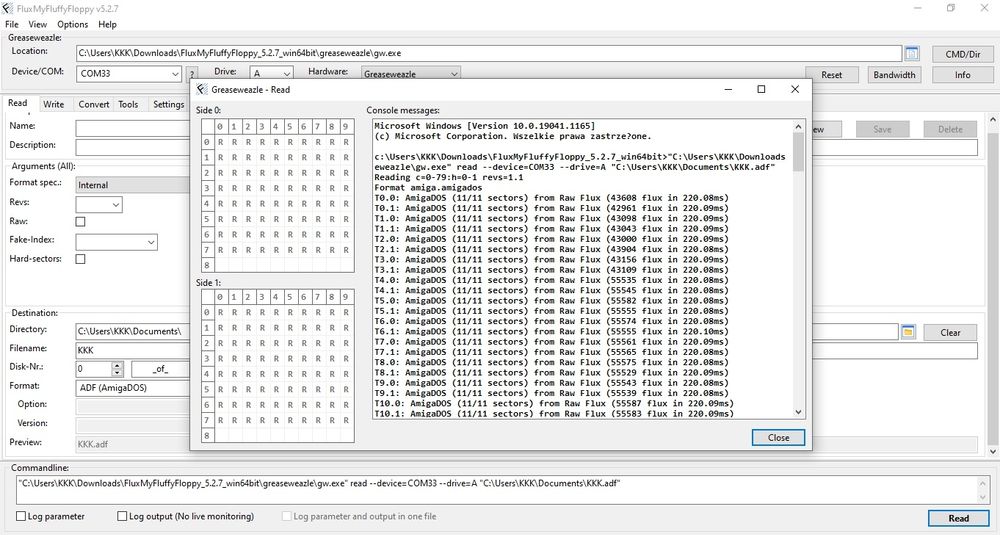The height and width of the screenshot is (535, 1000).
Task: Maximize the Greaseweazle Read dialog
Action: click(761, 89)
